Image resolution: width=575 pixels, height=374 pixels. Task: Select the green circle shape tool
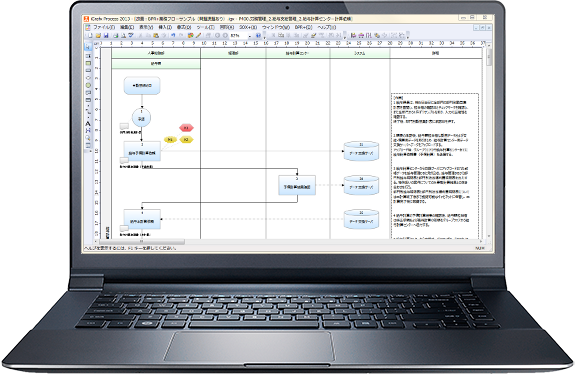pyautogui.click(x=88, y=85)
